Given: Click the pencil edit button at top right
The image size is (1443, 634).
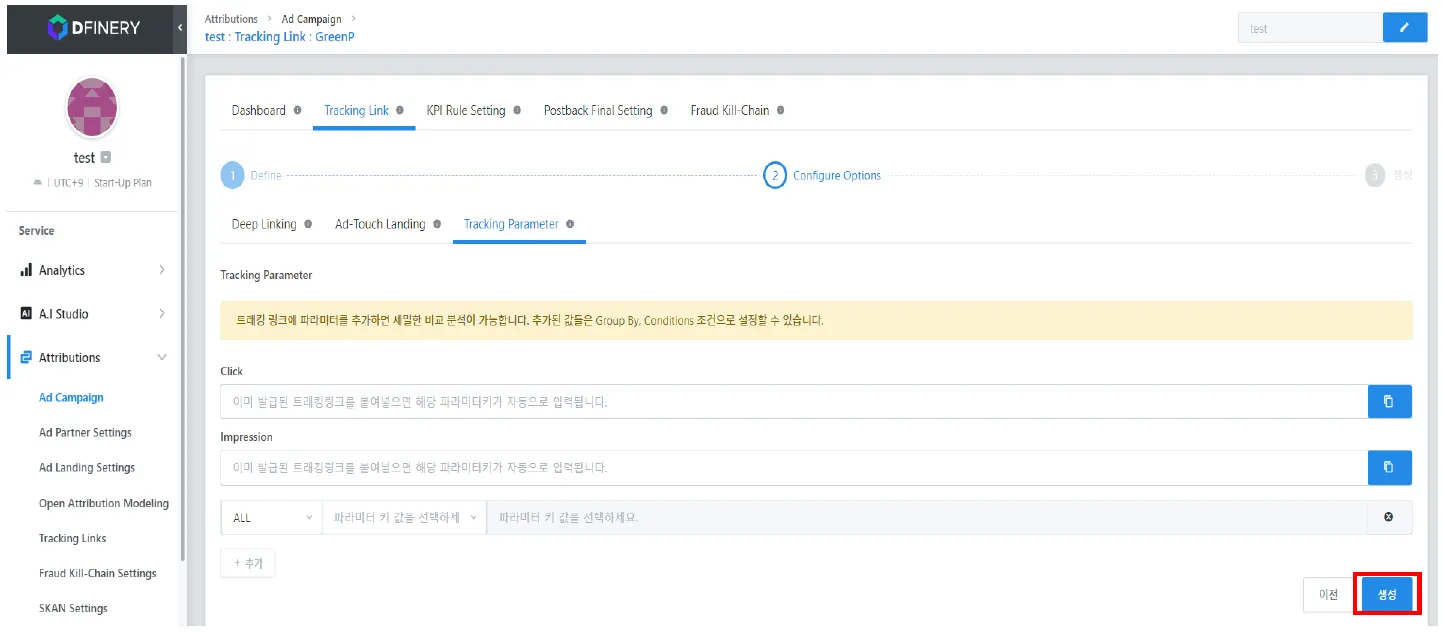Looking at the screenshot, I should pyautogui.click(x=1405, y=28).
